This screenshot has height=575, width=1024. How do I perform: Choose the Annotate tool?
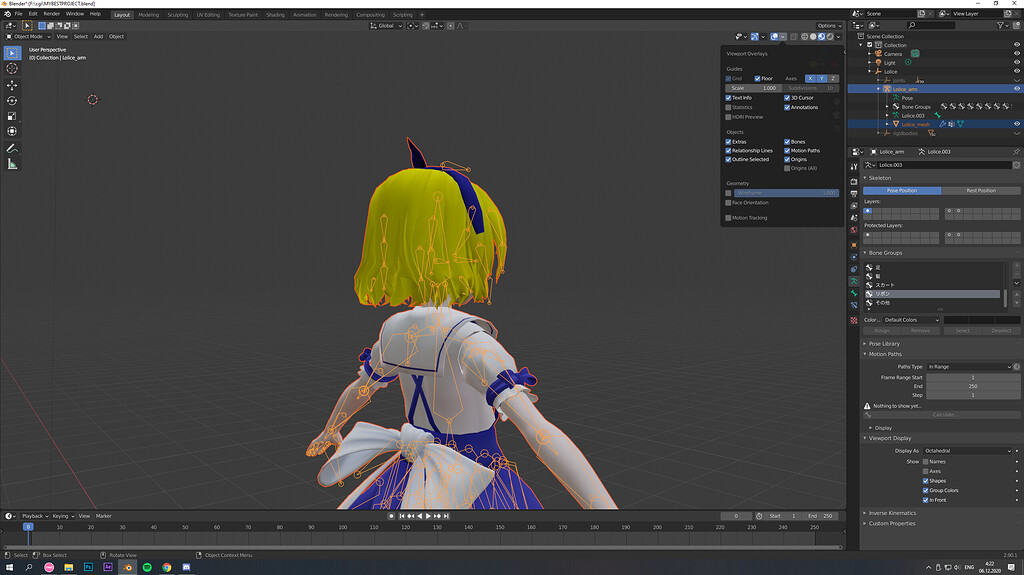tap(12, 148)
